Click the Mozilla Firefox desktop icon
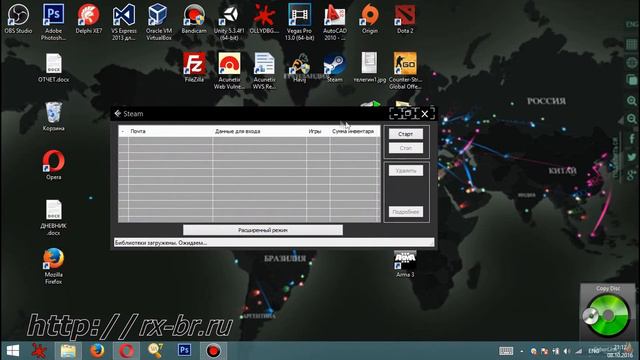Screen dimensions: 640x360 [x=53, y=266]
